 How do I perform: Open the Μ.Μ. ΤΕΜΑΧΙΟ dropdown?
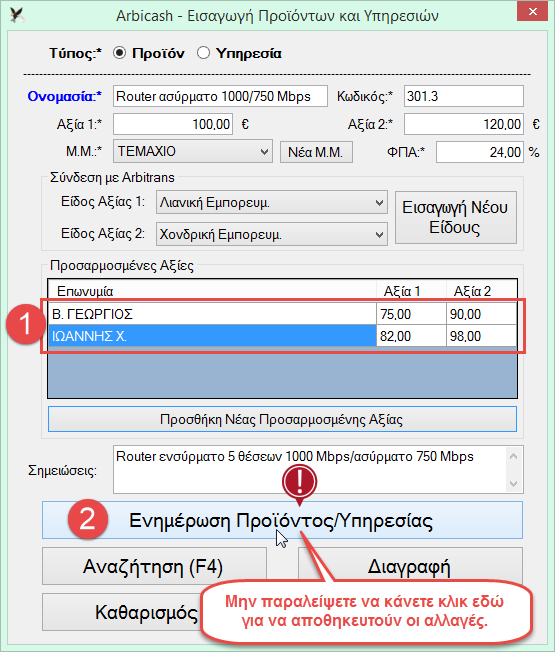[192, 151]
